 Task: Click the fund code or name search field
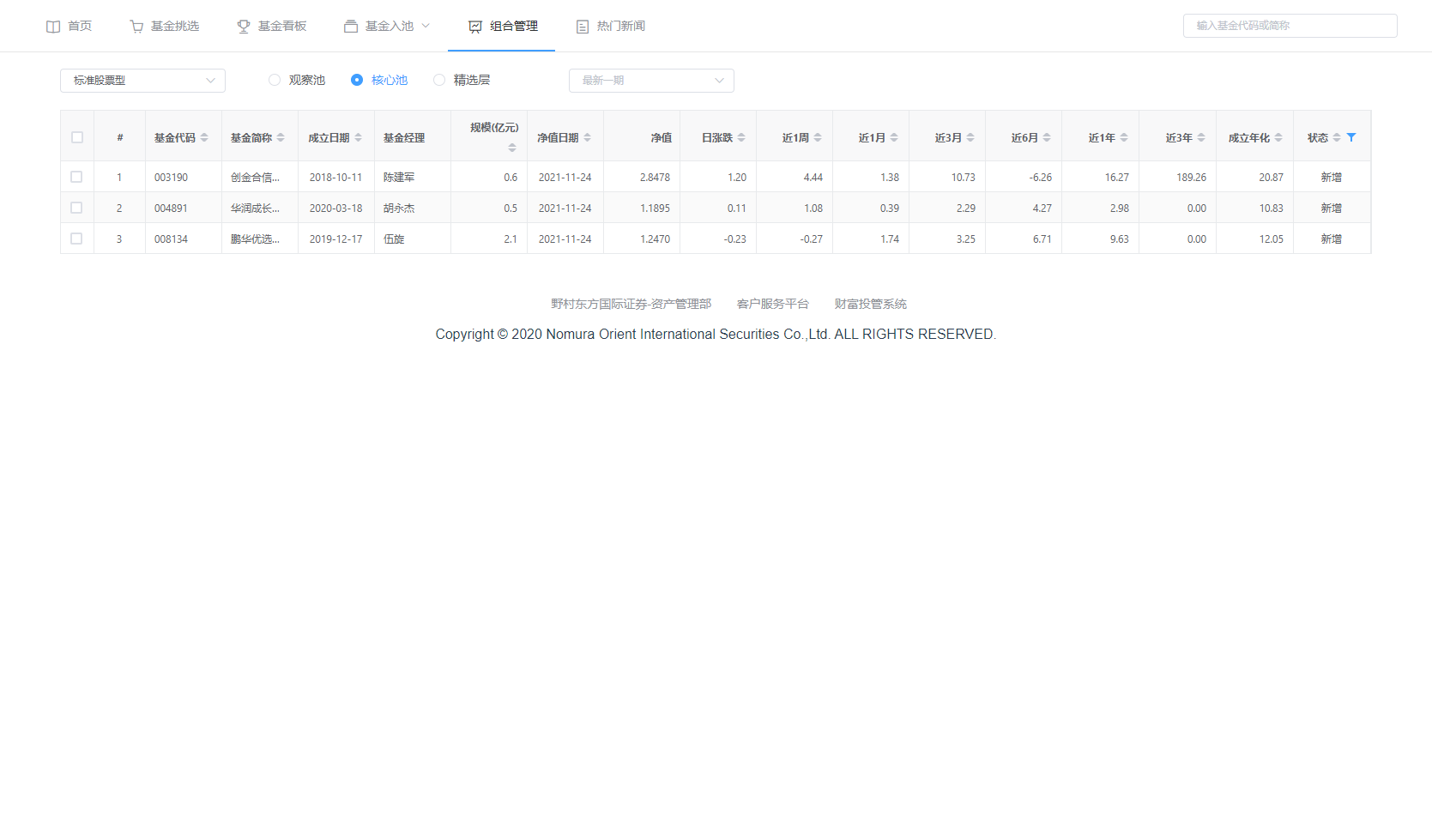(x=1290, y=26)
